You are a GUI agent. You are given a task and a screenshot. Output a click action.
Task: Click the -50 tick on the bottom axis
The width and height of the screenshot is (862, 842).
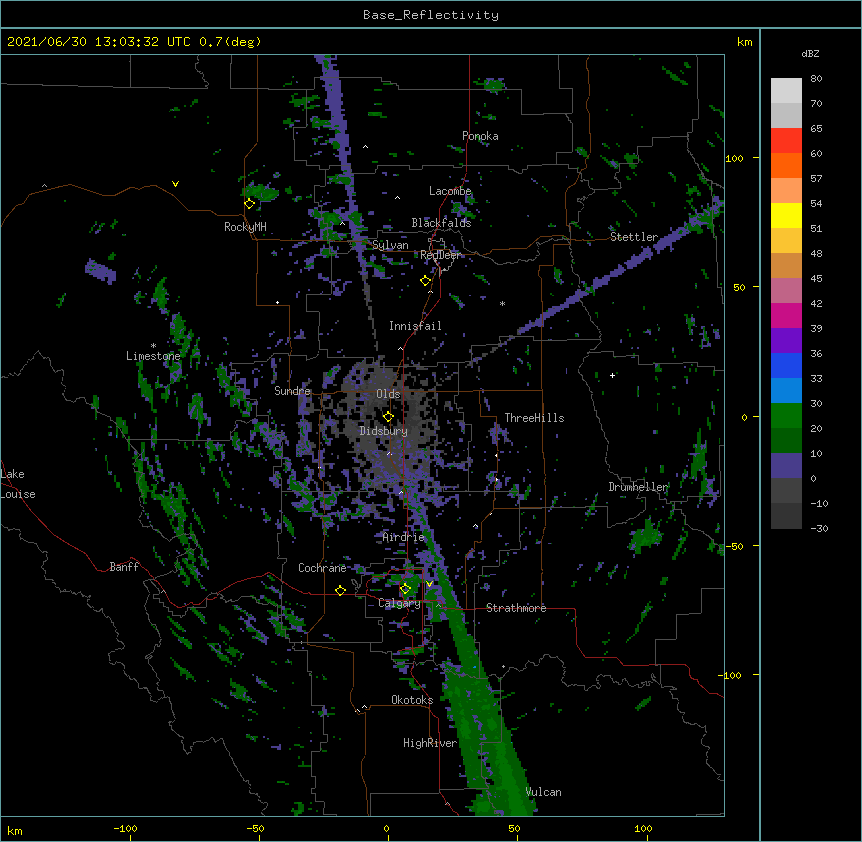pos(255,828)
